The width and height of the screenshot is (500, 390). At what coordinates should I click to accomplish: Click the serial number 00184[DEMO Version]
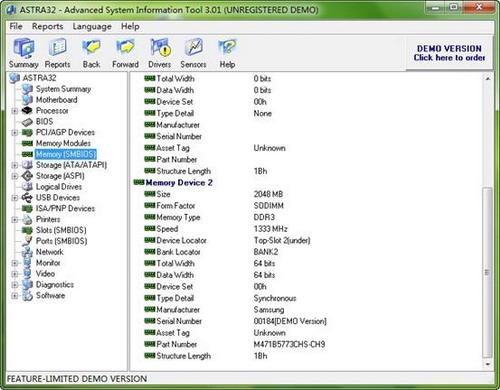pyautogui.click(x=290, y=321)
